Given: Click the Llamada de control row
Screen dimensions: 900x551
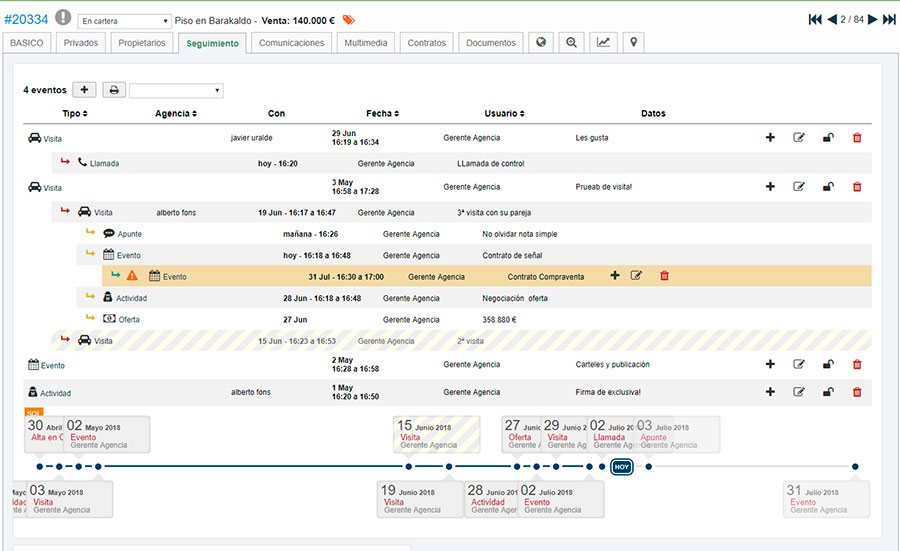Looking at the screenshot, I should pyautogui.click(x=461, y=163).
